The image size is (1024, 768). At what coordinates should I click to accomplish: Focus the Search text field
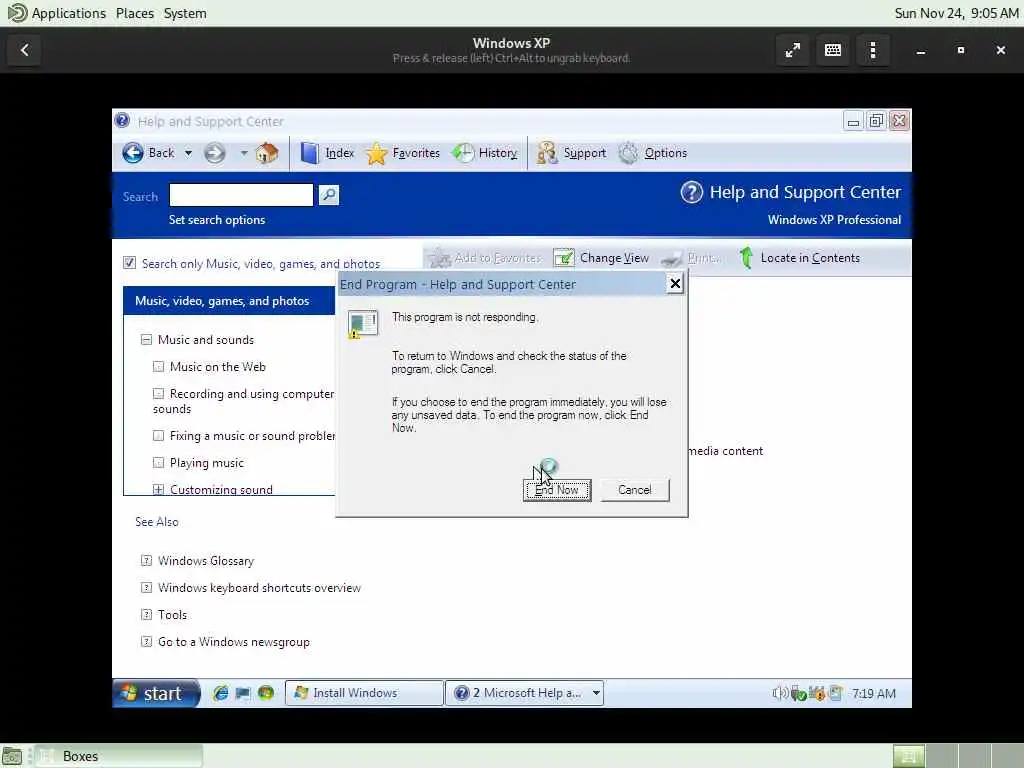coord(241,195)
